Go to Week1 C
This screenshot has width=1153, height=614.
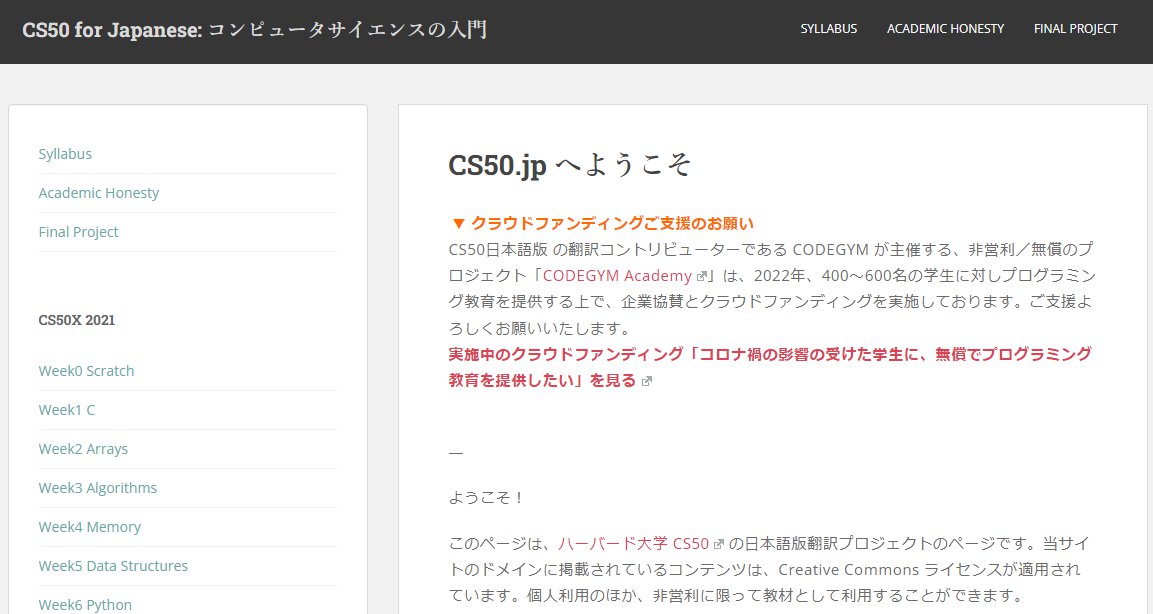coord(66,410)
